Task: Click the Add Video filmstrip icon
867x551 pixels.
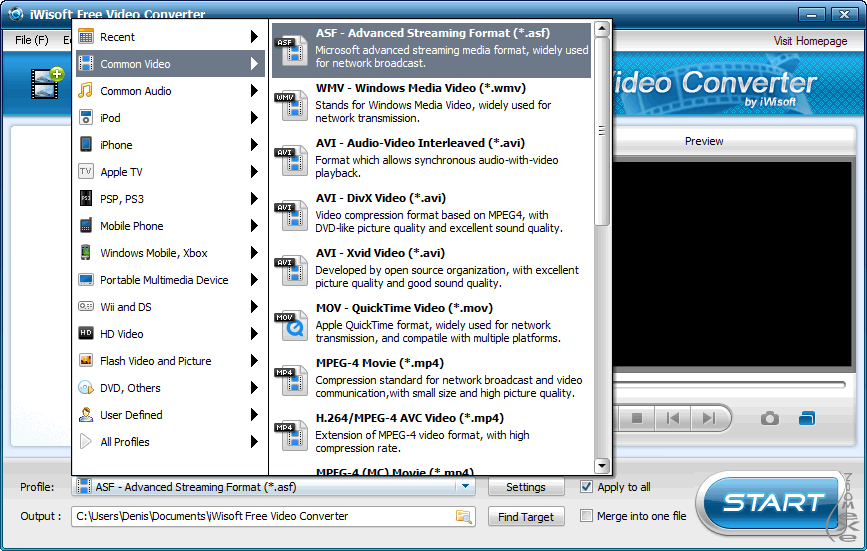Action: click(x=46, y=83)
